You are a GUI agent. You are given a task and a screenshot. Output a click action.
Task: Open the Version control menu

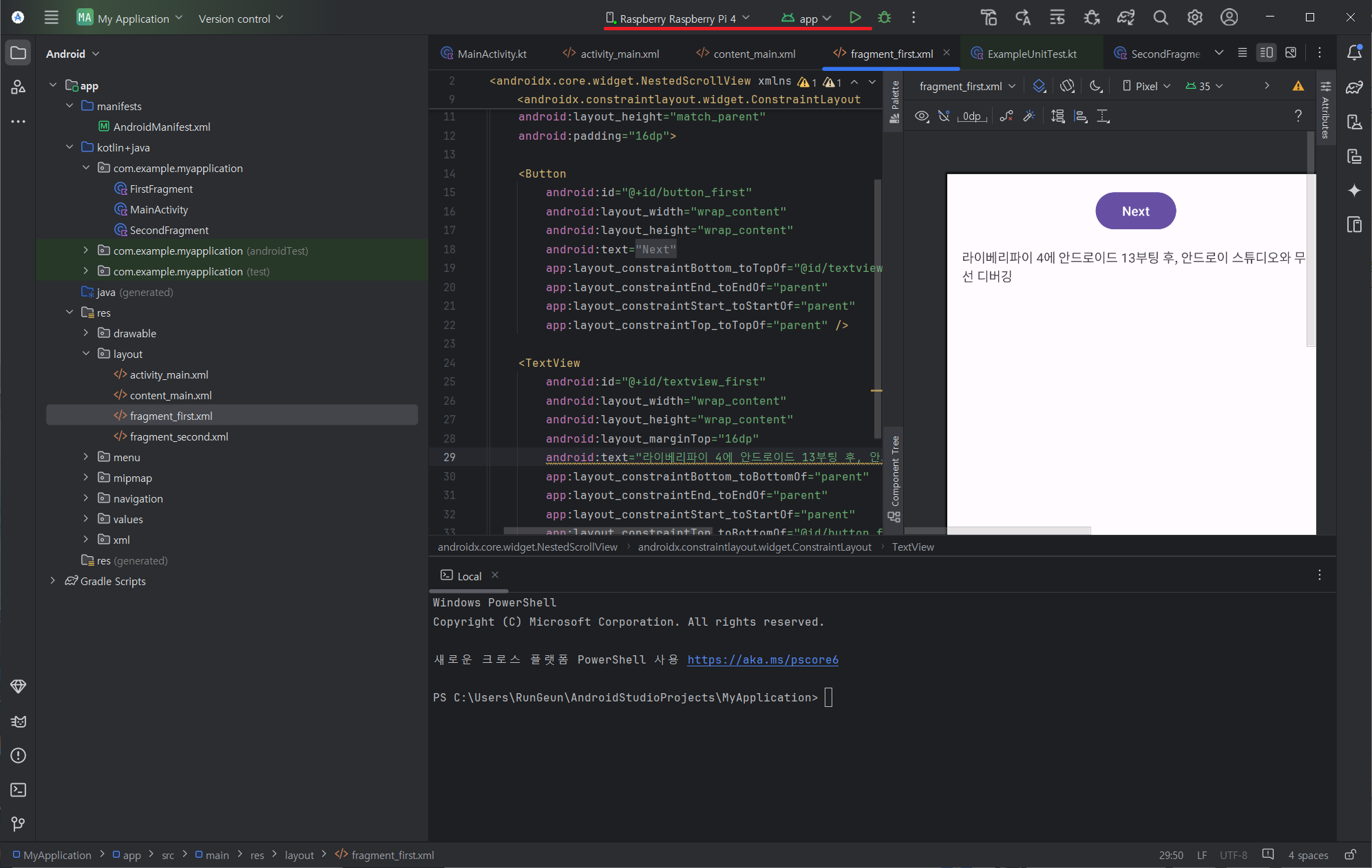pos(240,19)
